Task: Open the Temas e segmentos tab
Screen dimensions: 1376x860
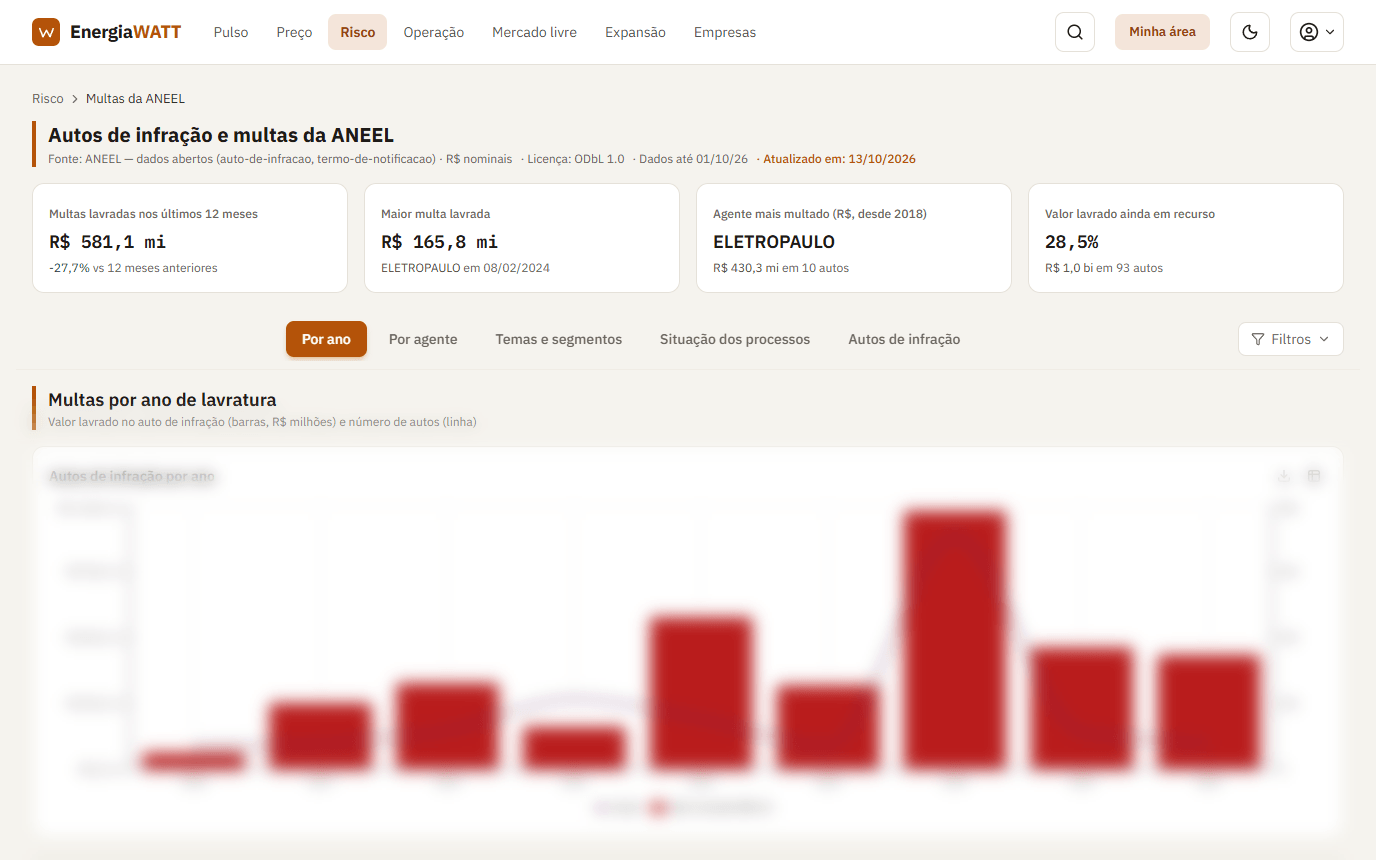Action: click(x=559, y=339)
